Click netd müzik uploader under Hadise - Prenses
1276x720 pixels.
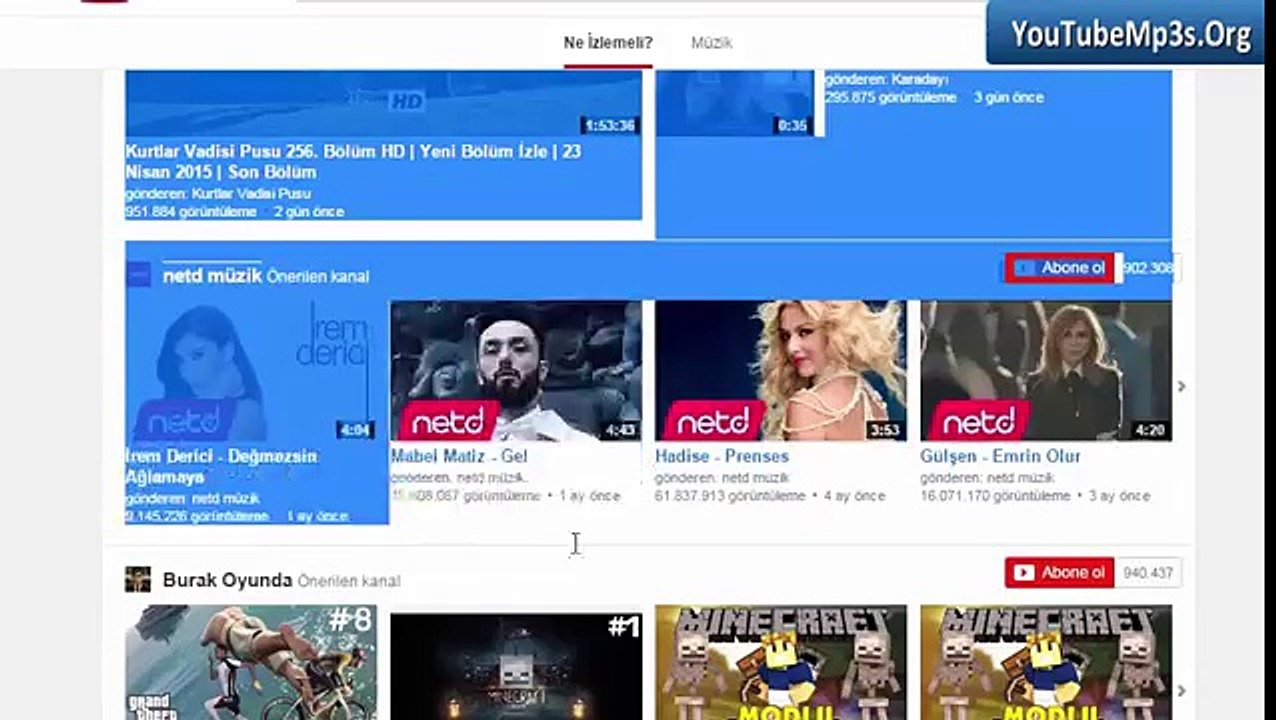point(756,478)
